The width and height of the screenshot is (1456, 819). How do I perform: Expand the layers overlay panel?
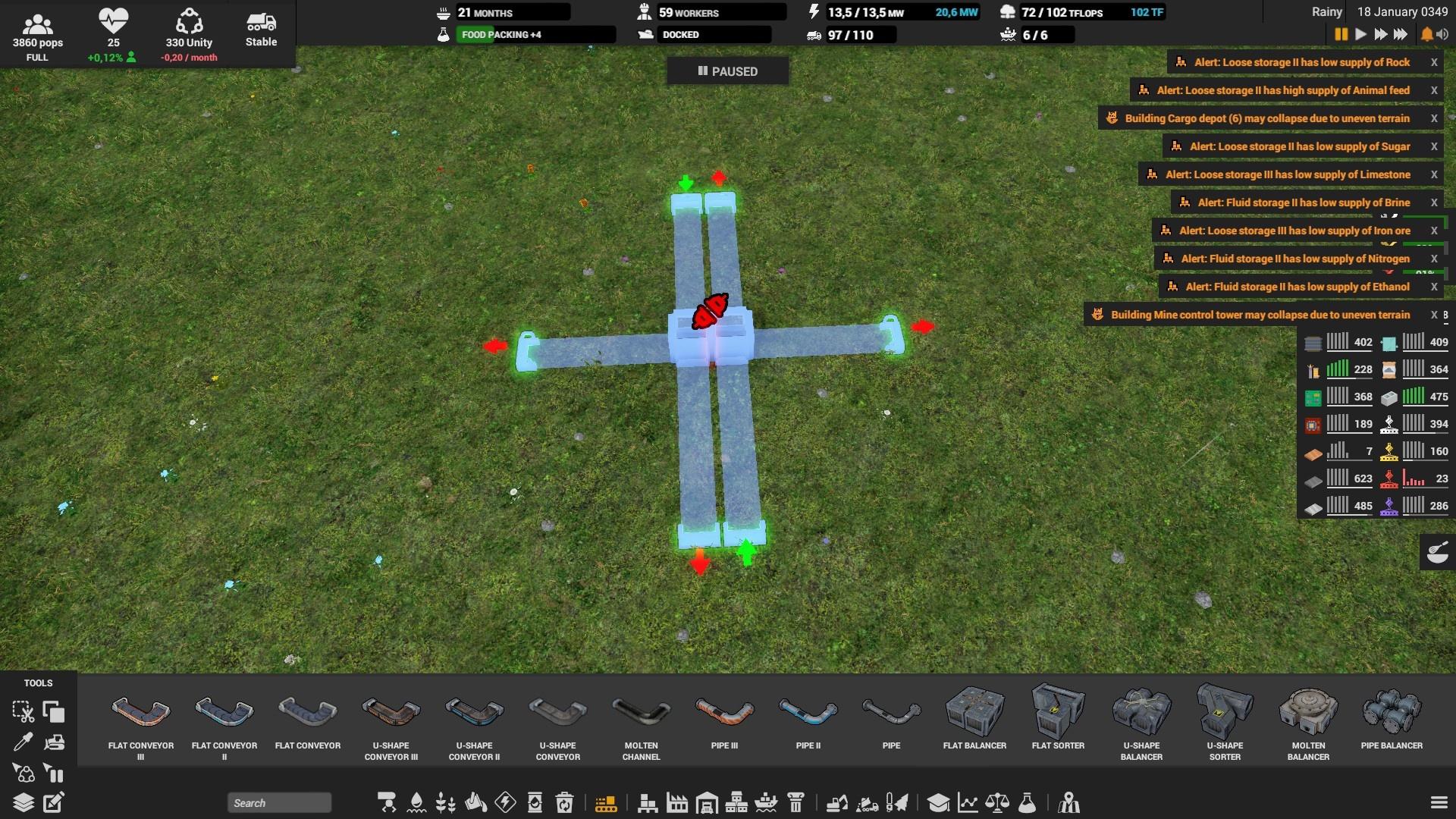coord(23,802)
